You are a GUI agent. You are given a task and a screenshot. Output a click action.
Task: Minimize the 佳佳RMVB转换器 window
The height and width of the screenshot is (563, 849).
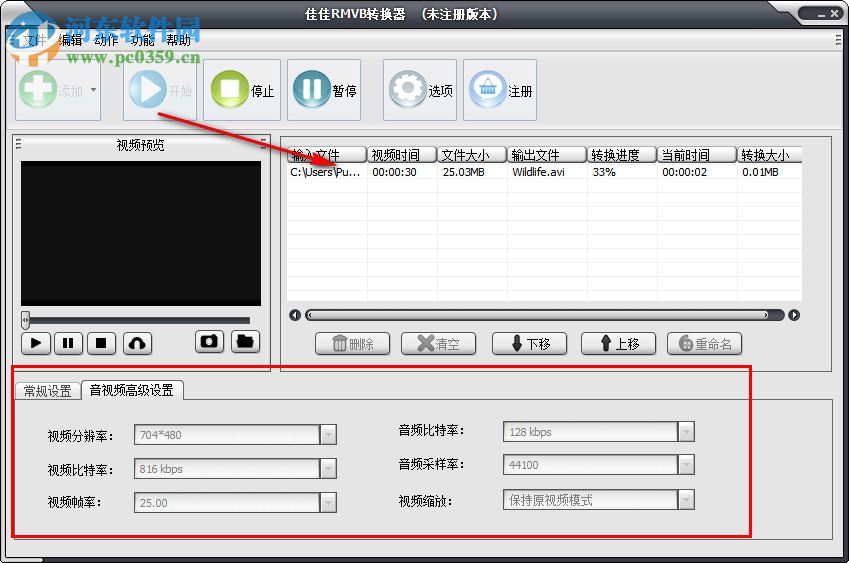[821, 15]
